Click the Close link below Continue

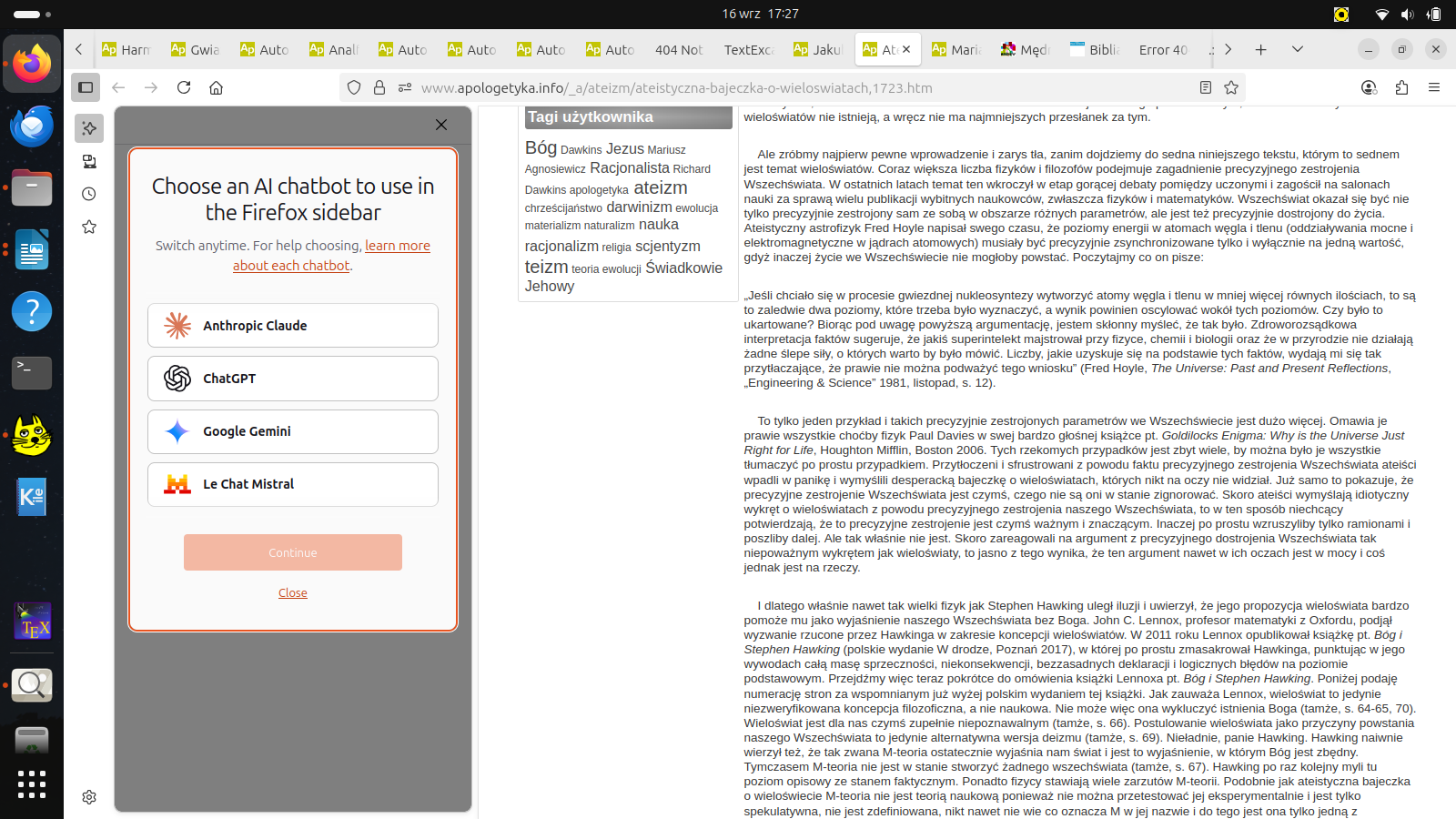click(x=293, y=593)
